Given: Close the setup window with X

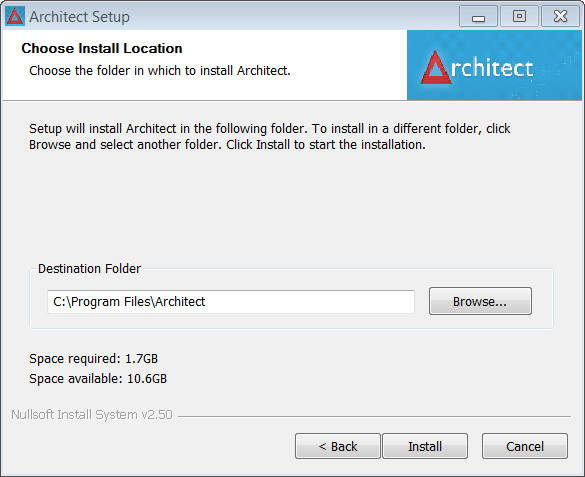Looking at the screenshot, I should [x=560, y=16].
